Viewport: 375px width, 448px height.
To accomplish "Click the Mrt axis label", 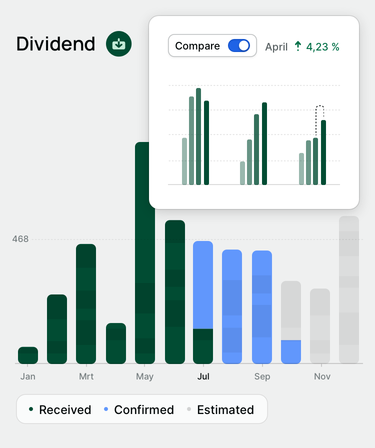I will point(86,376).
